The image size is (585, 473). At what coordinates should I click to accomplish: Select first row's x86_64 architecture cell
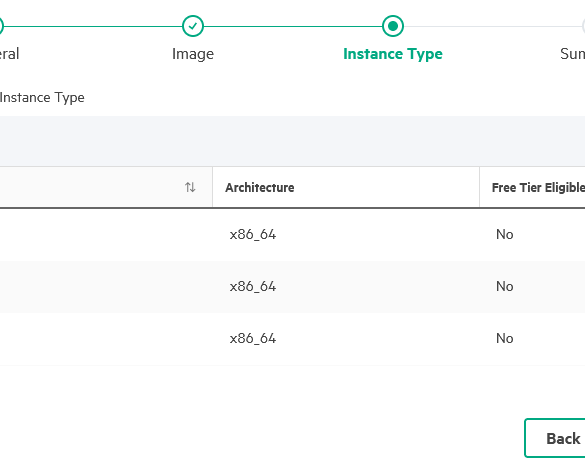coord(253,235)
